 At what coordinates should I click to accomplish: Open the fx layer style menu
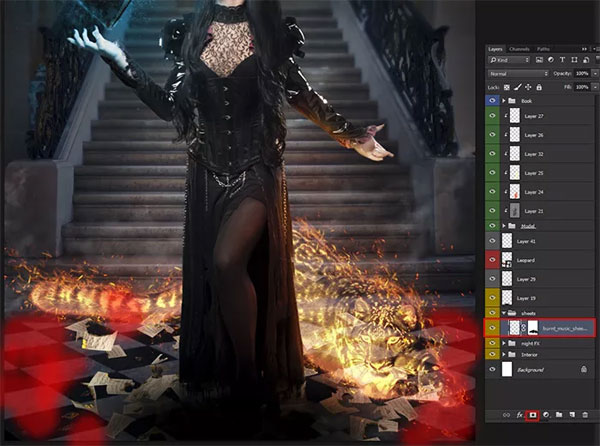click(x=520, y=415)
